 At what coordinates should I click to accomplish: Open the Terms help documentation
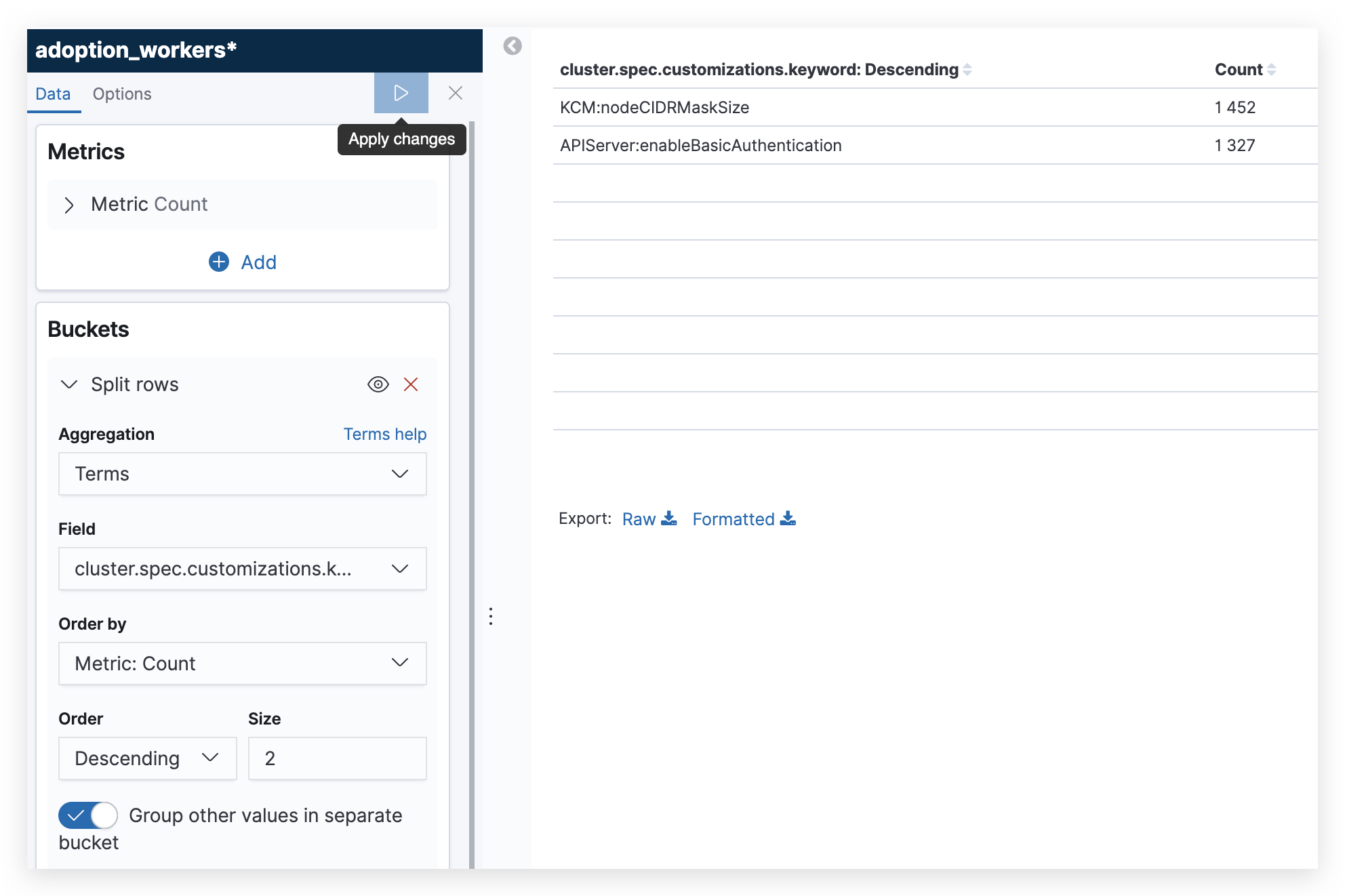[x=384, y=434]
